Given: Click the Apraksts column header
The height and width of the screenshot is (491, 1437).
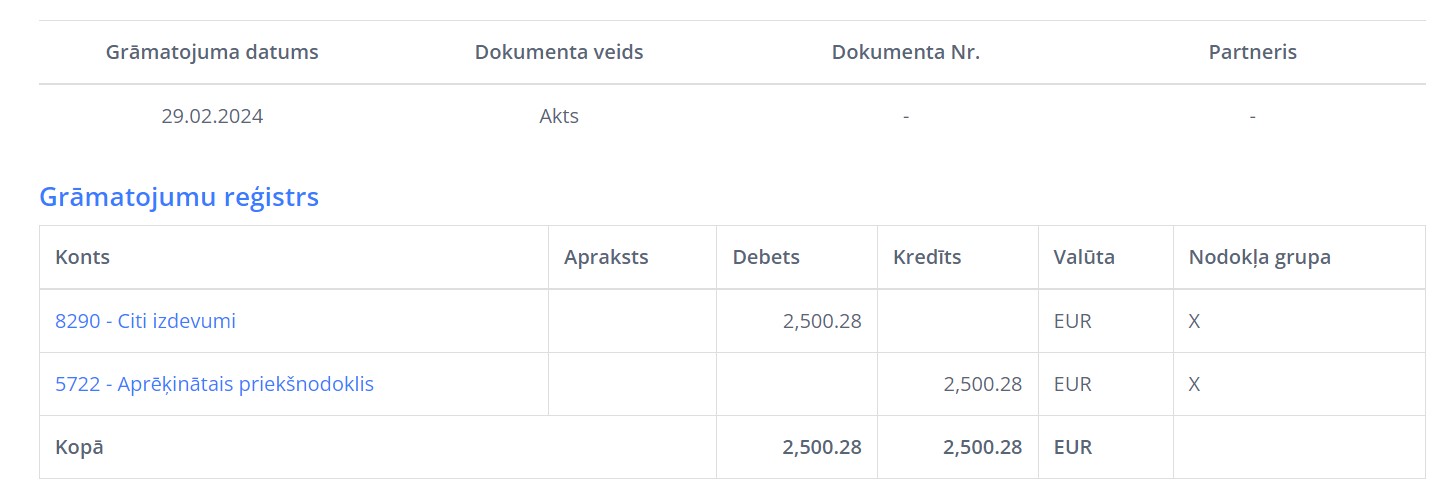Looking at the screenshot, I should click(x=606, y=257).
